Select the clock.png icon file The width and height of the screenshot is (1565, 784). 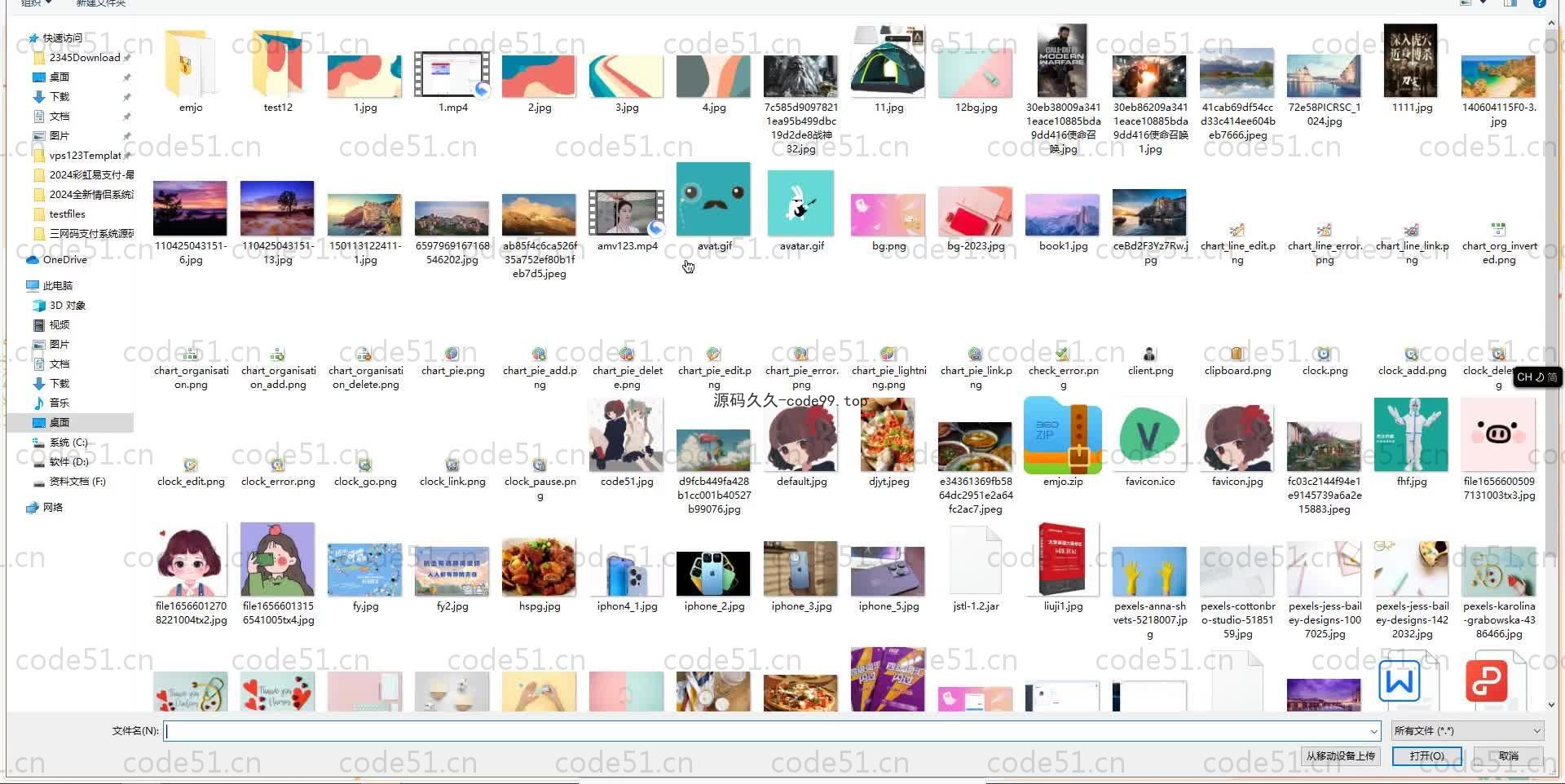pos(1324,354)
